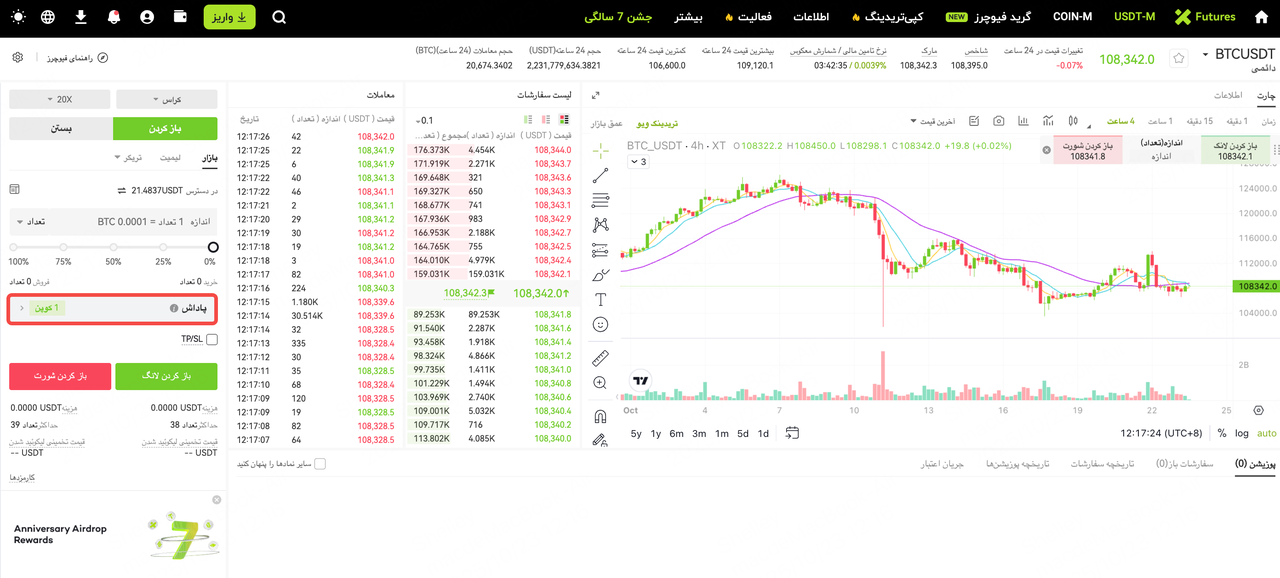Open the user profile icon

(147, 17)
